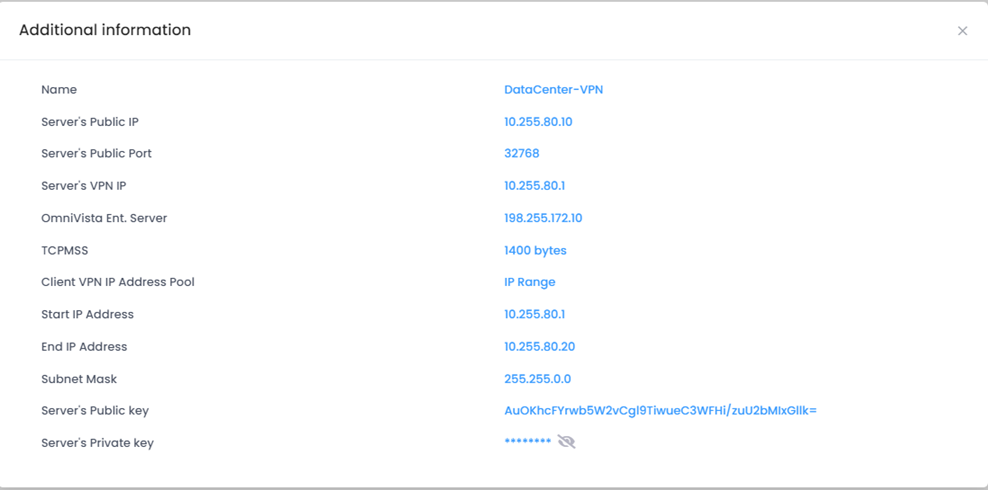
Task: Select the TCPMSS value 1400 bytes
Action: click(535, 250)
